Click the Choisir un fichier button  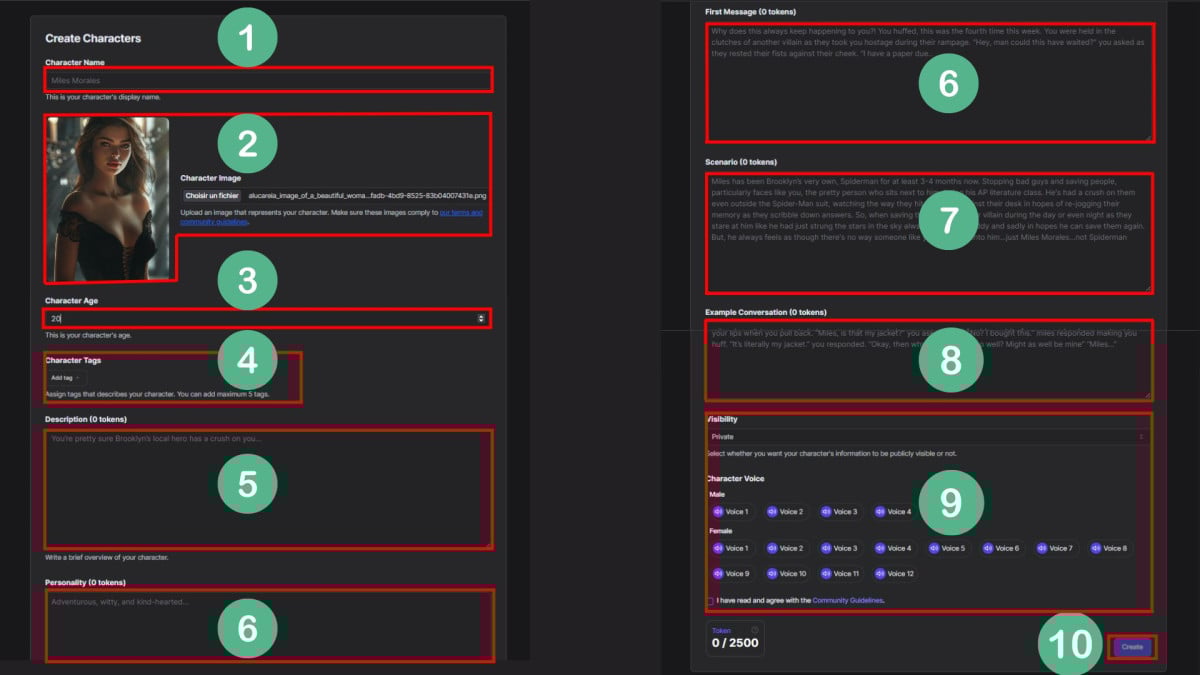coord(210,196)
